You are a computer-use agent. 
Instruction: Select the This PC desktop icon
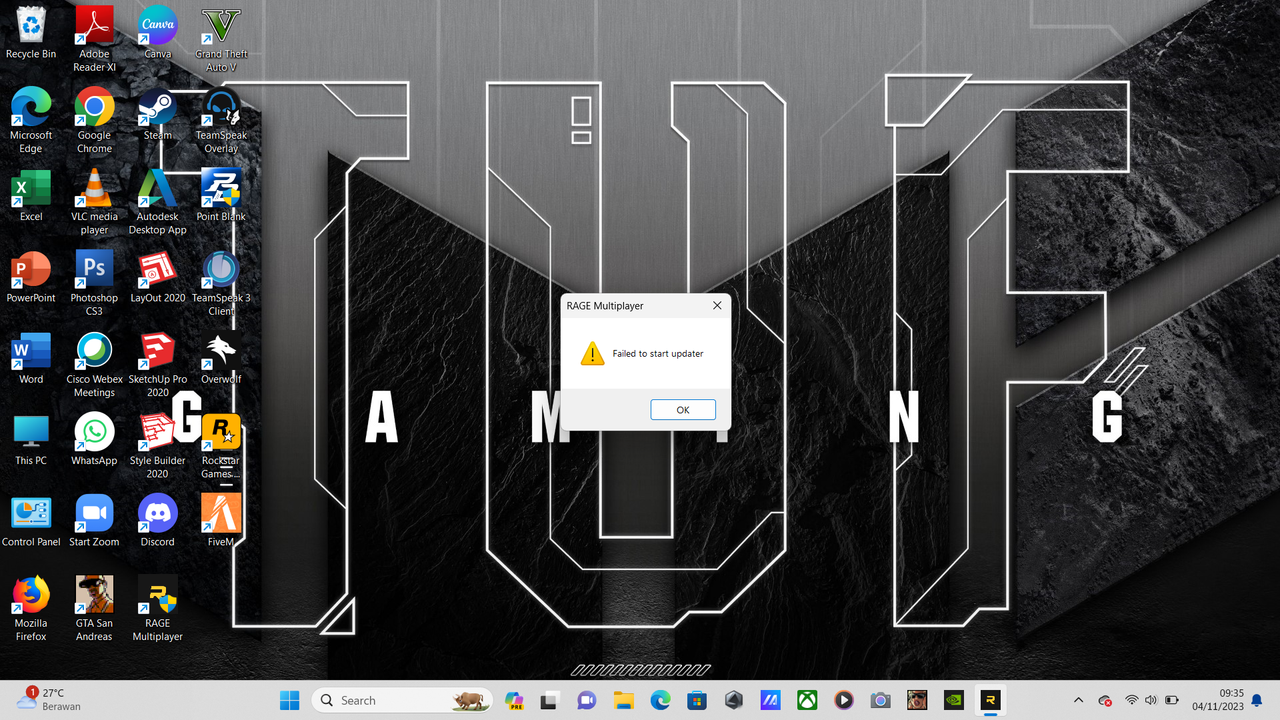(31, 440)
